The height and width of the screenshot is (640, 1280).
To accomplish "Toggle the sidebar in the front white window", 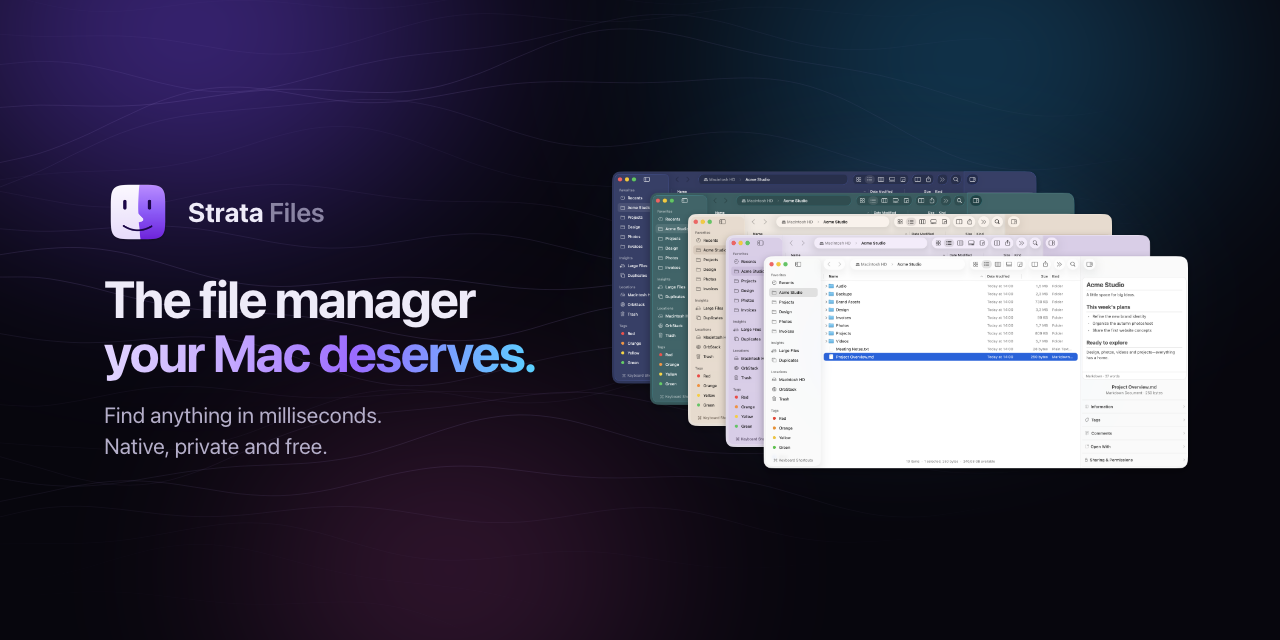I will 798,264.
